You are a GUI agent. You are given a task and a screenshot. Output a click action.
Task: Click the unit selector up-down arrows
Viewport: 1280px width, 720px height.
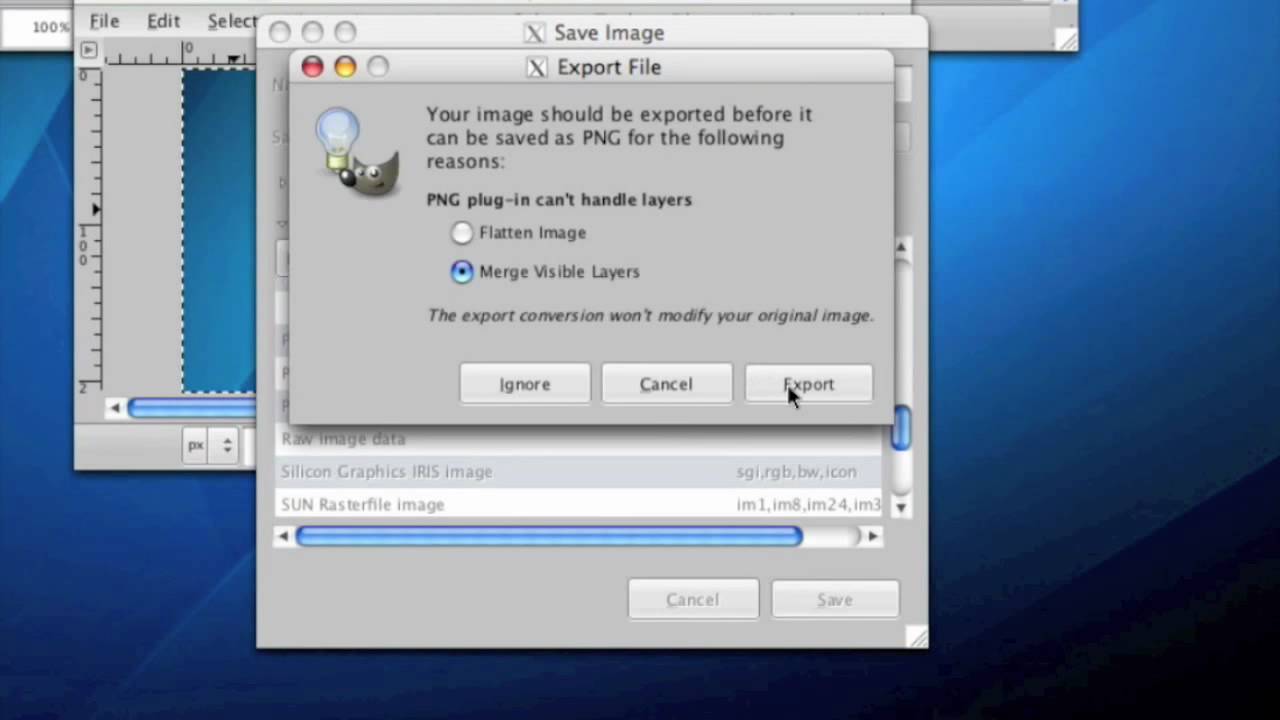(x=227, y=446)
